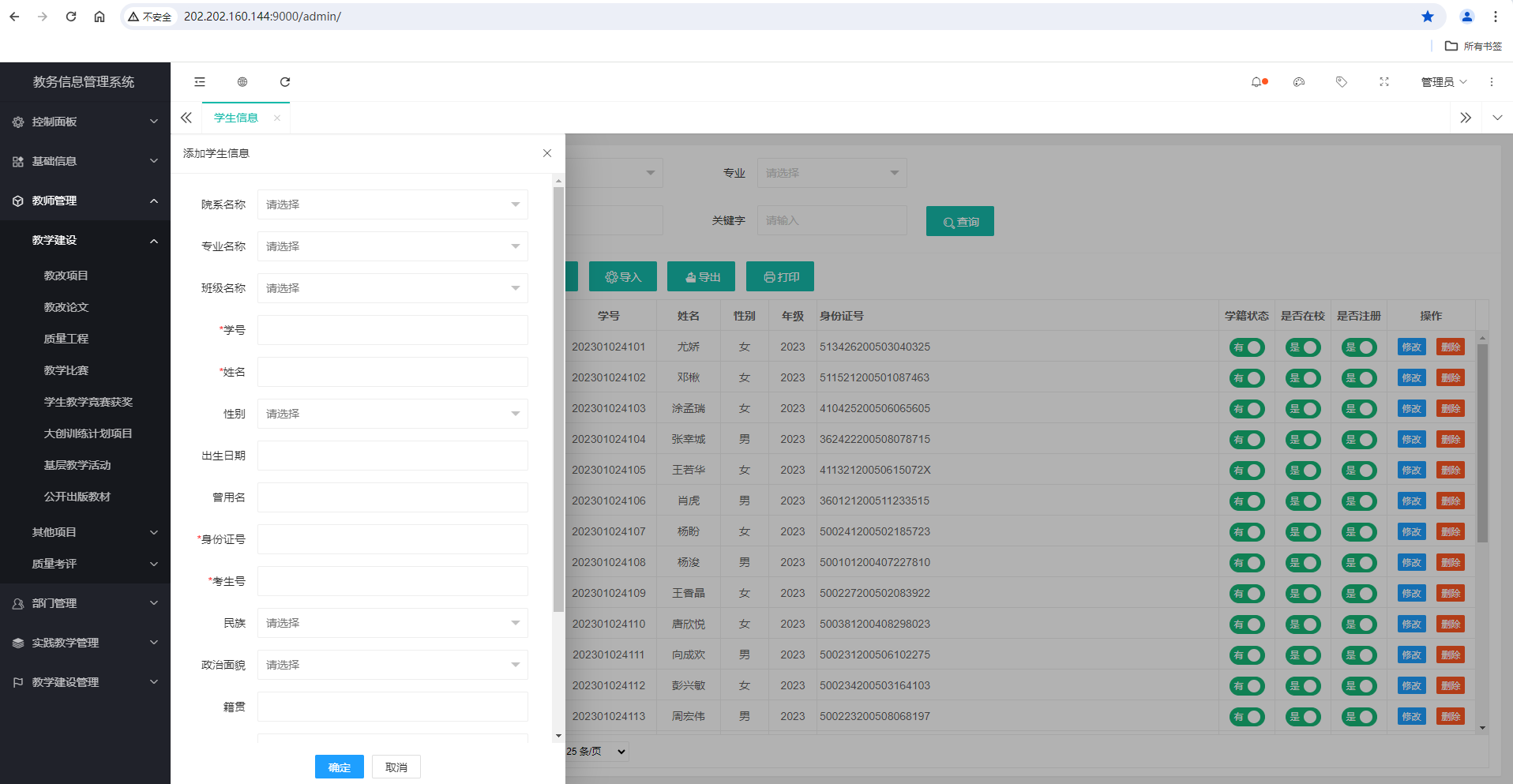
Task: Click the 教学建设管理 flag icon in the sidebar
Action: coord(18,682)
